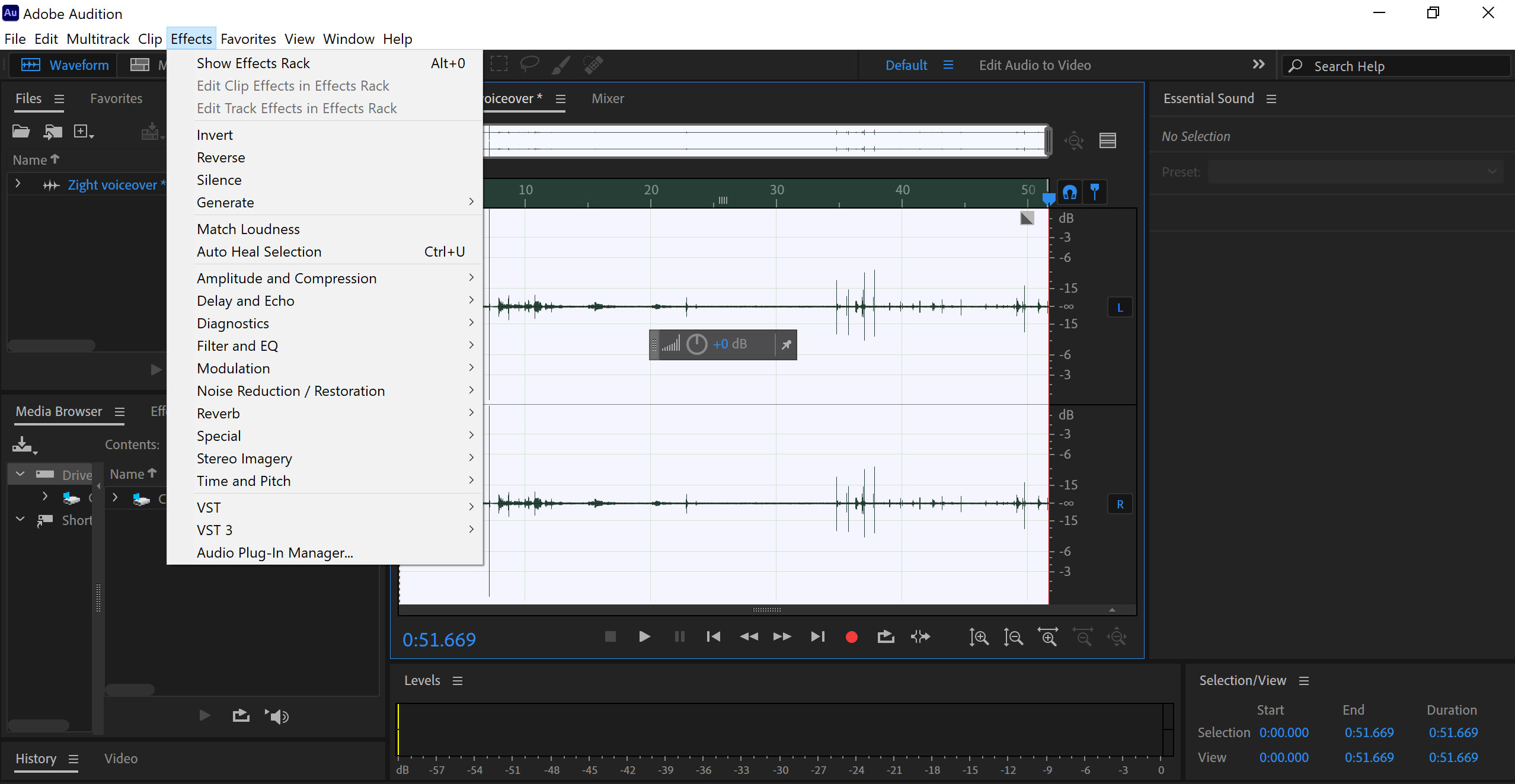Click the 0:51.669 current time display

coord(439,640)
